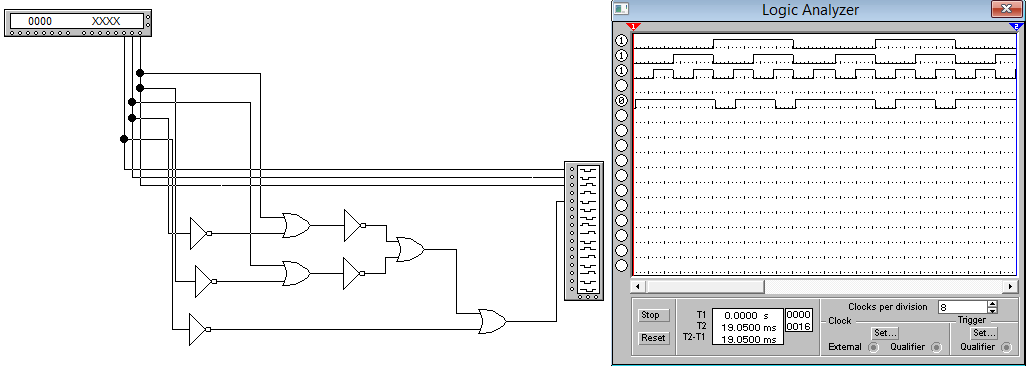Select the upper-left NOT gate feeding the top OR gate
This screenshot has width=1028, height=369.
200,233
